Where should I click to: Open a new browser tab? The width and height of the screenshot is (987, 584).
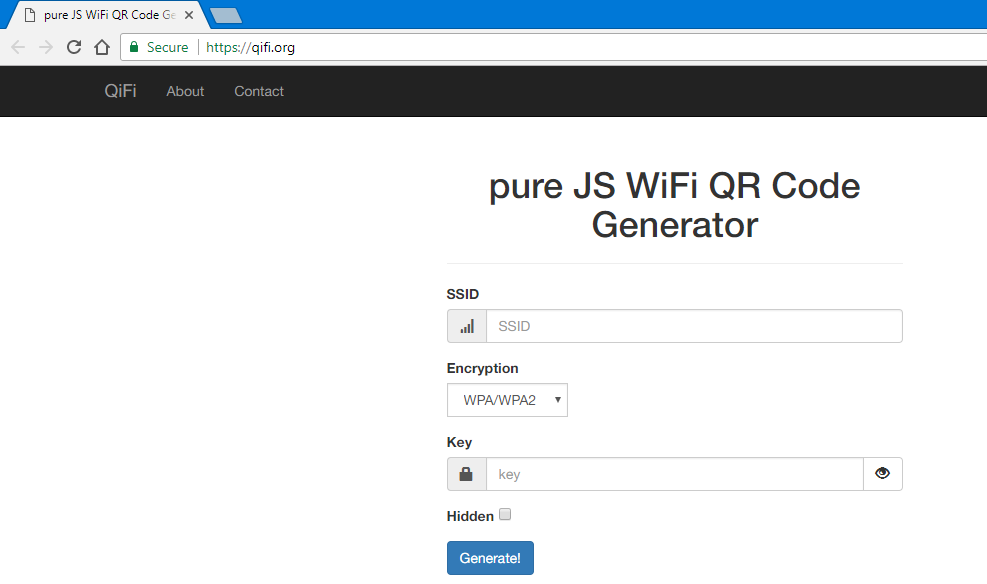click(x=225, y=15)
